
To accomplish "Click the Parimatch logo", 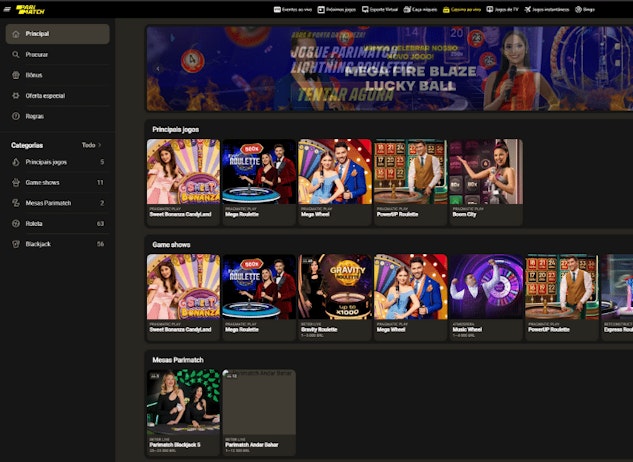I will [30, 9].
